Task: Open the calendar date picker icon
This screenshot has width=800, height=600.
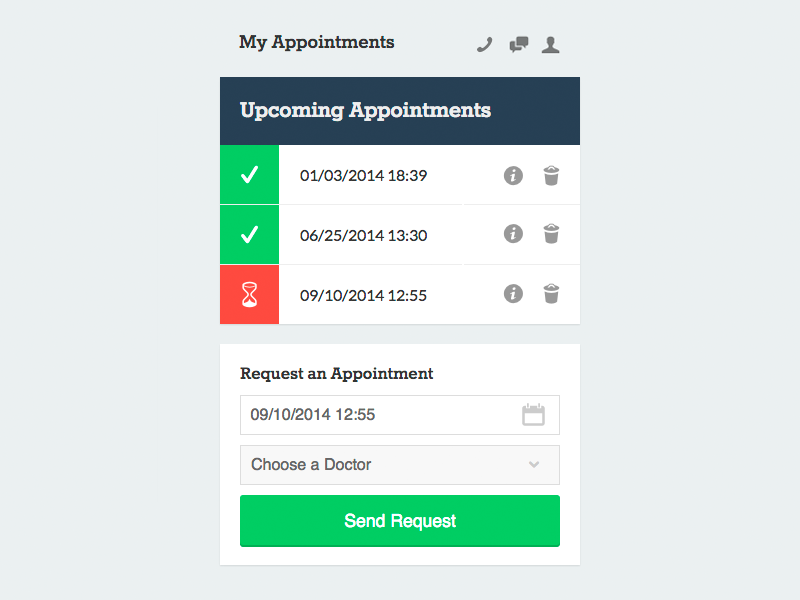Action: [x=534, y=415]
